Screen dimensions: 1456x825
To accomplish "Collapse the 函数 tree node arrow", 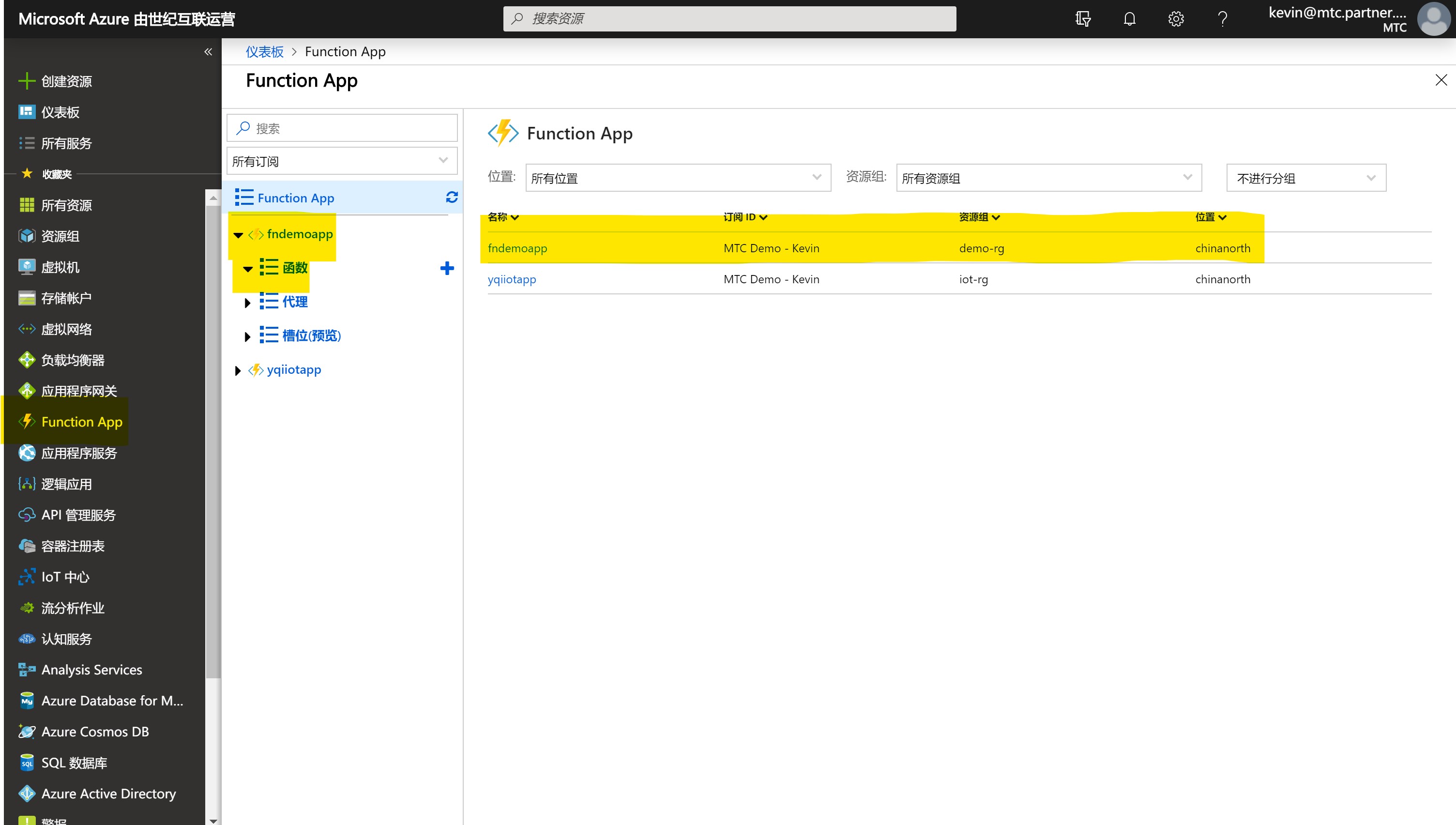I will [x=247, y=269].
